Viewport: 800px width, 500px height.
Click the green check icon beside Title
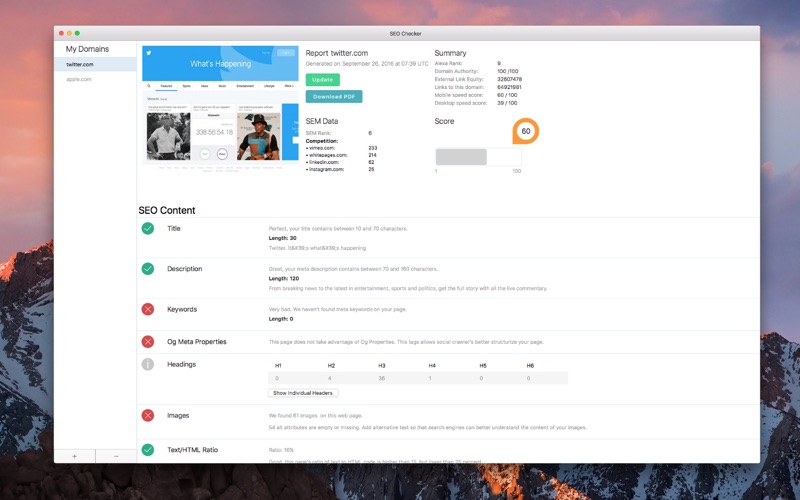coord(148,229)
